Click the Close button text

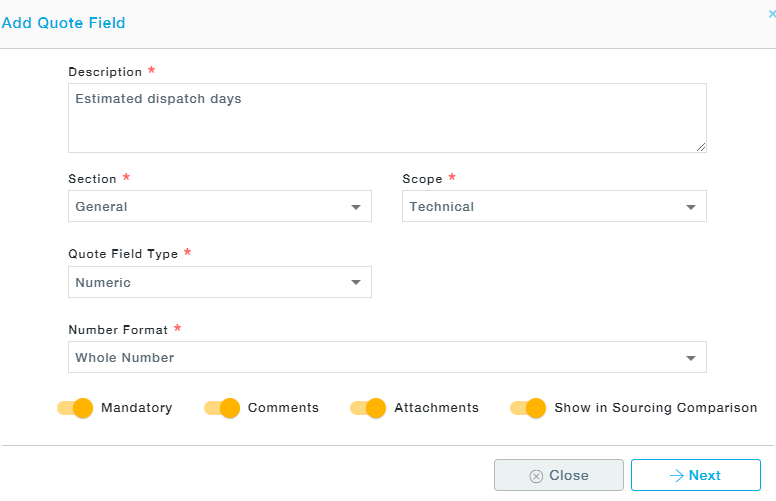569,475
